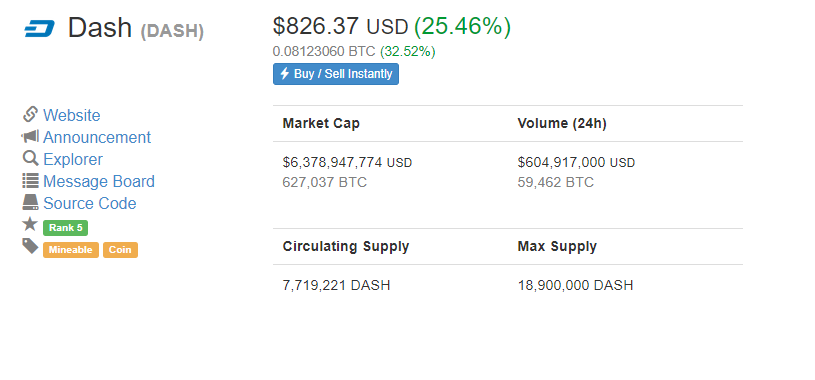Click the megaphone icon beside Announcement
The width and height of the screenshot is (815, 380).
[30, 137]
